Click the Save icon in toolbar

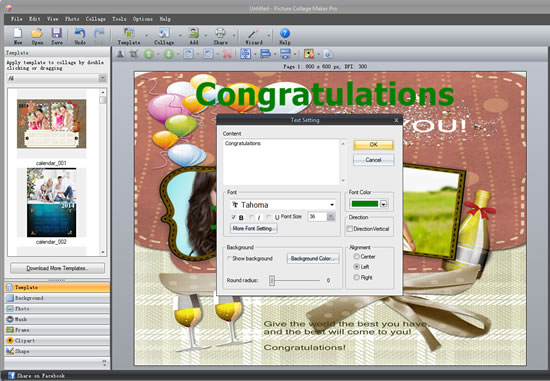click(56, 33)
